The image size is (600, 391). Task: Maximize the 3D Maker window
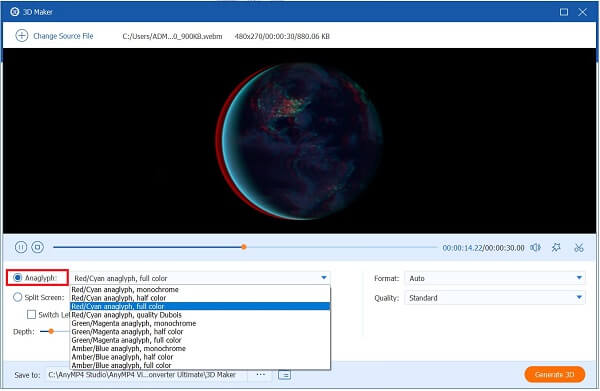point(564,12)
